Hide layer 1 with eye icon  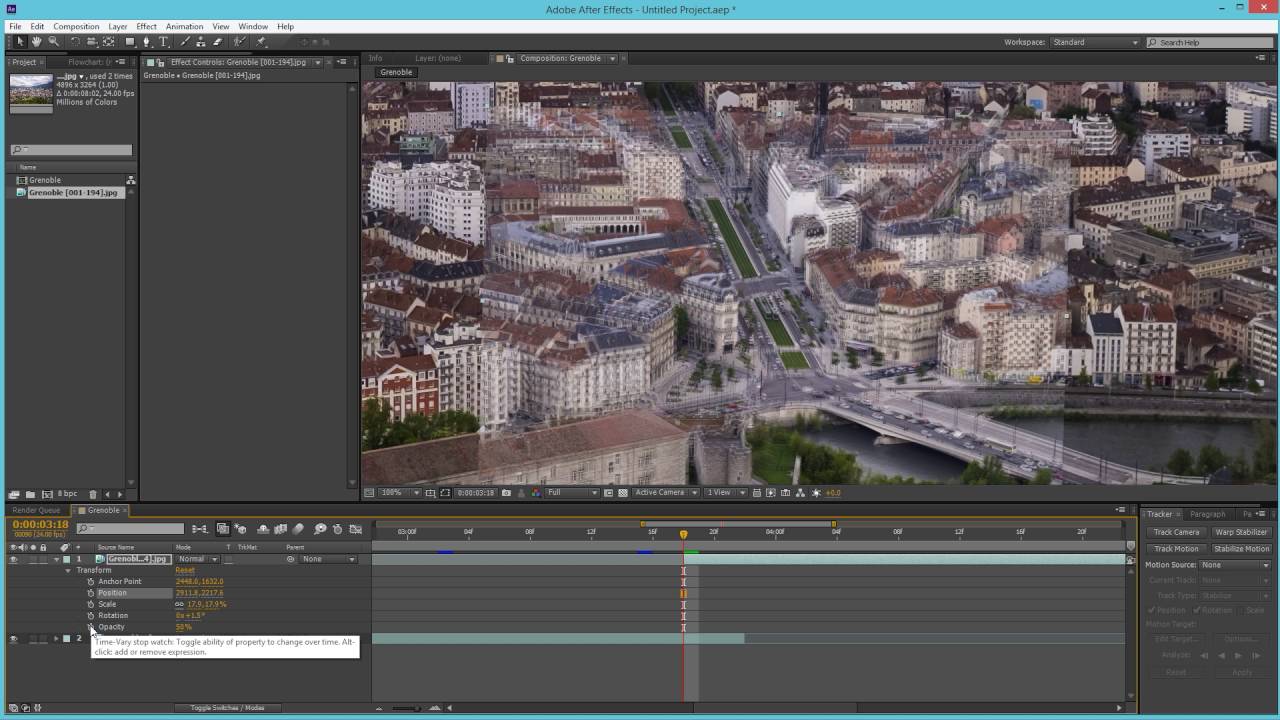tap(13, 559)
